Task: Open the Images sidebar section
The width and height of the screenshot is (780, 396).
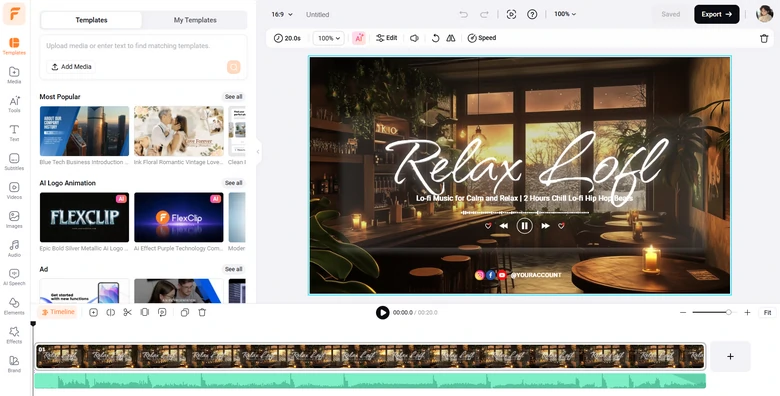Action: tap(14, 219)
